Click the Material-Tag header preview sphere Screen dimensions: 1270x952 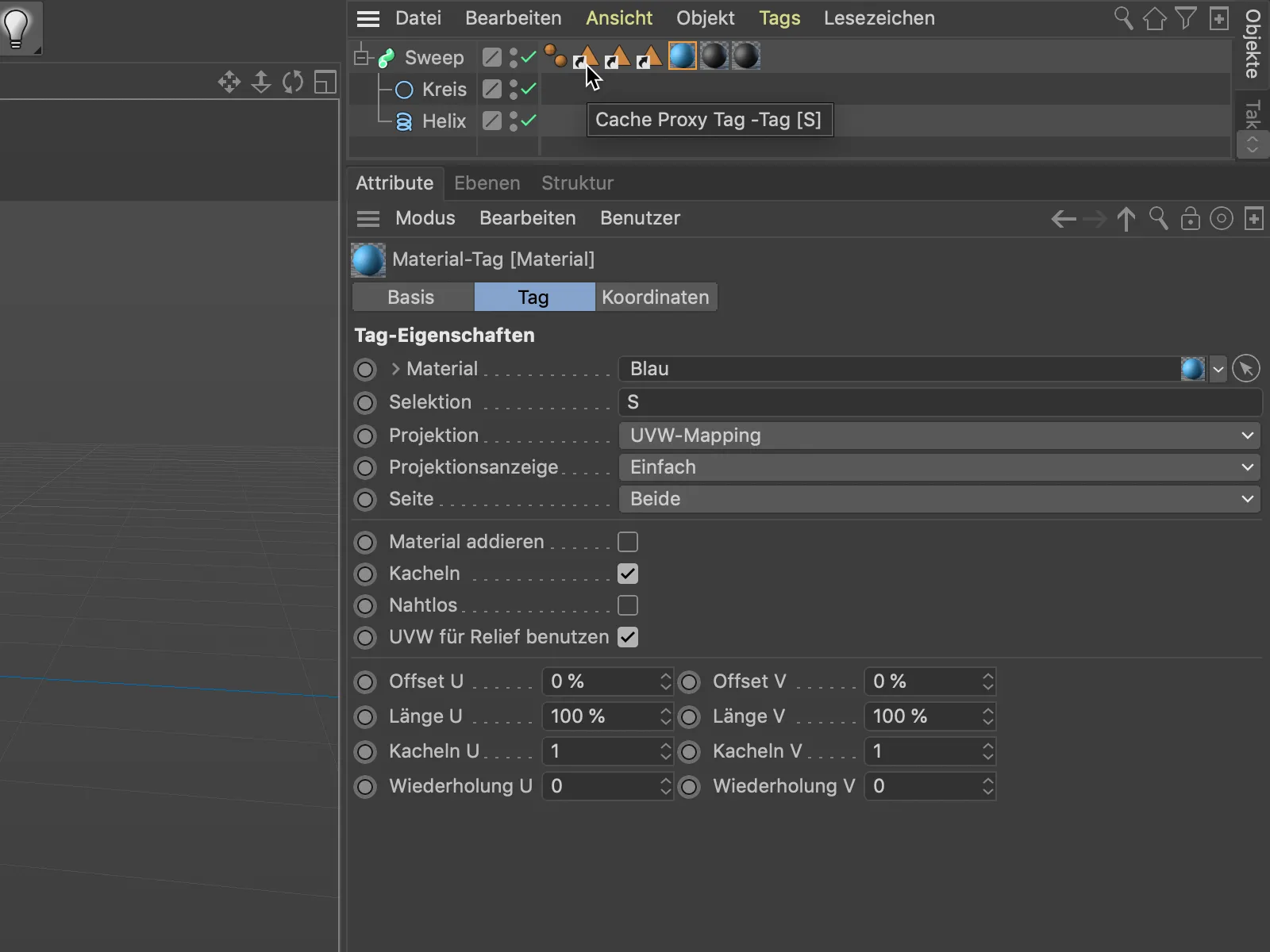(x=368, y=259)
